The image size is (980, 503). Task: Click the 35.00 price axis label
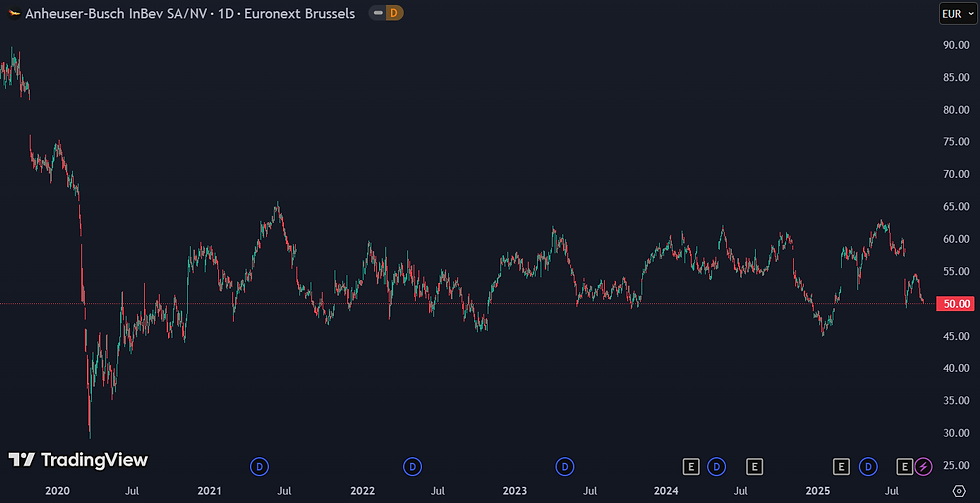(x=956, y=401)
